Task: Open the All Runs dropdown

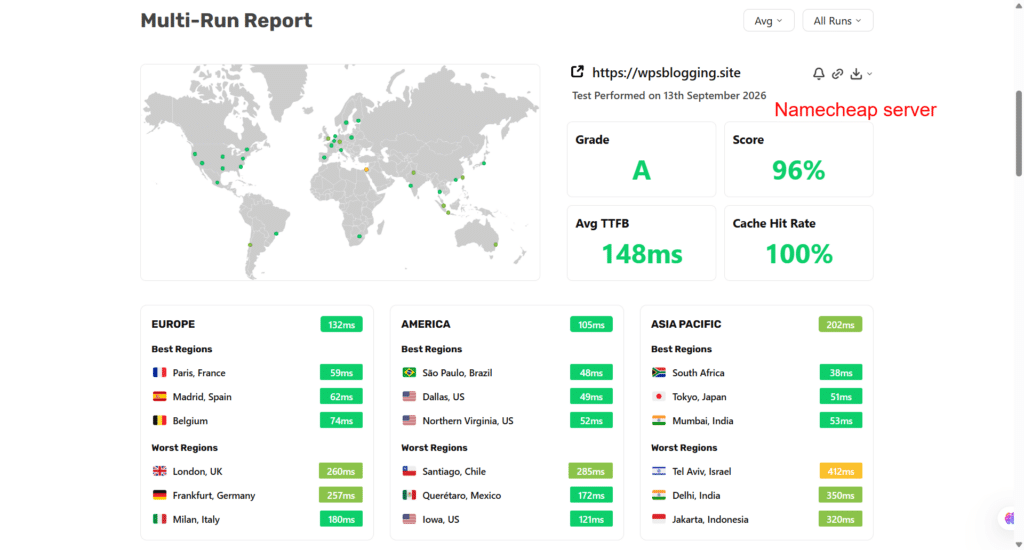Action: (837, 21)
